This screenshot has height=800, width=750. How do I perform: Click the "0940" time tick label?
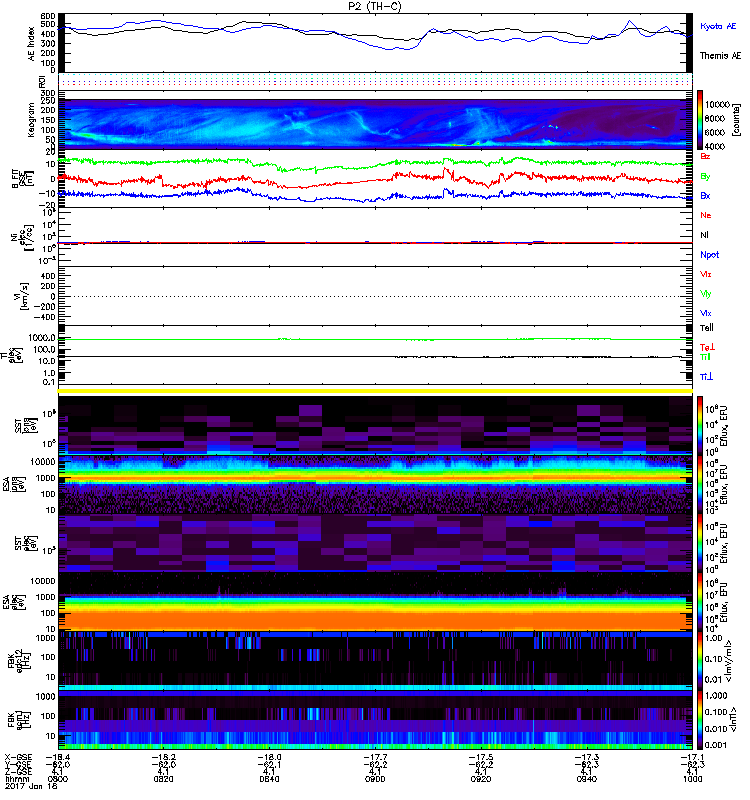click(586, 779)
